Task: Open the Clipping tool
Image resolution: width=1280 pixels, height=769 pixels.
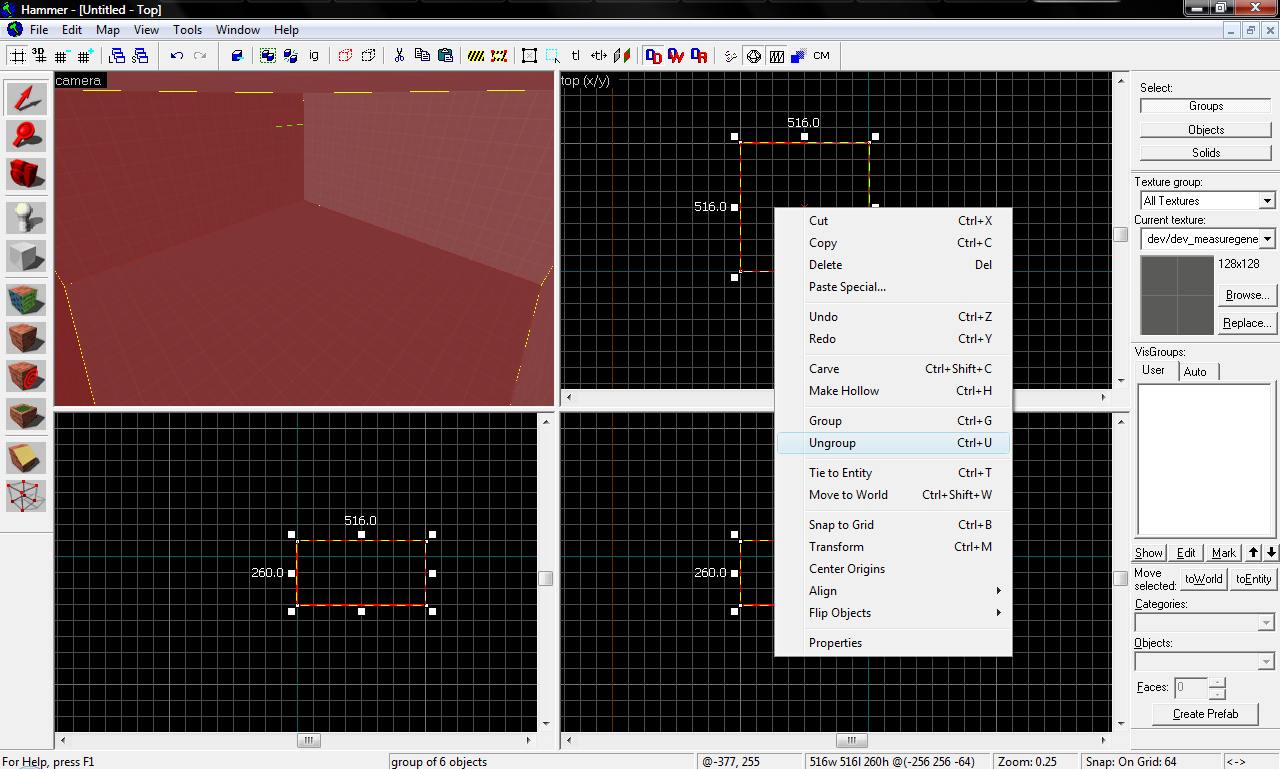Action: [x=27, y=458]
